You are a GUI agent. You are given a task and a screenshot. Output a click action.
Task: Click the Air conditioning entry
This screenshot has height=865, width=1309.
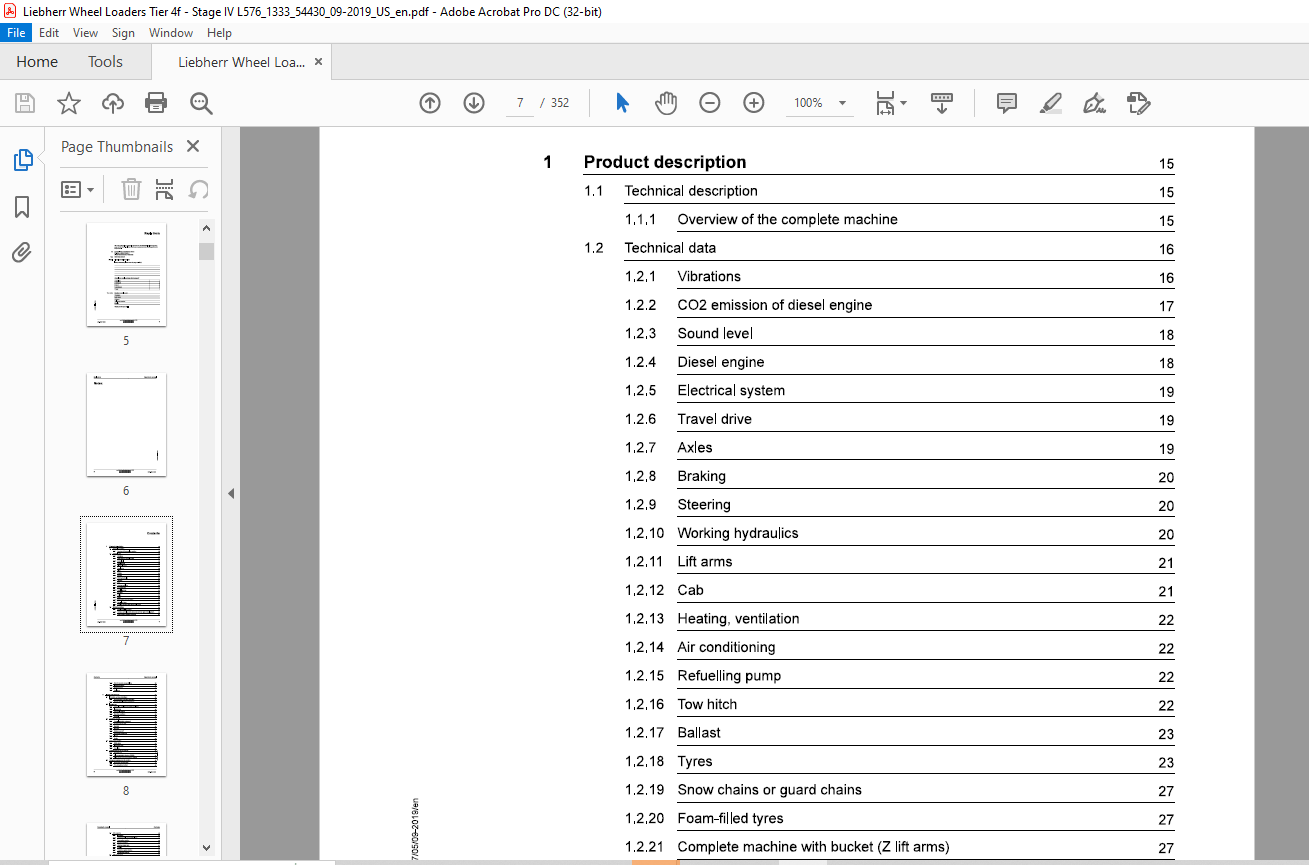point(727,647)
